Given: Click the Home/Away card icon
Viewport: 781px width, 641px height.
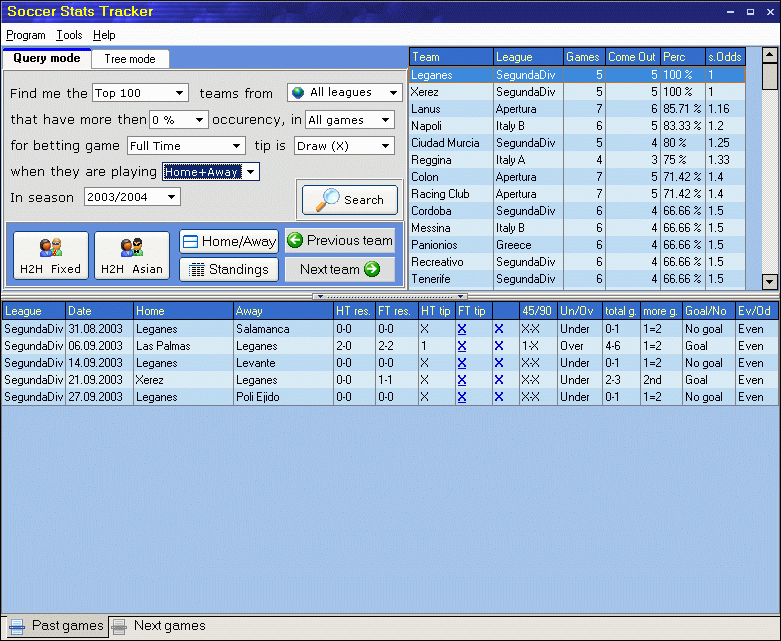Looking at the screenshot, I should [191, 241].
